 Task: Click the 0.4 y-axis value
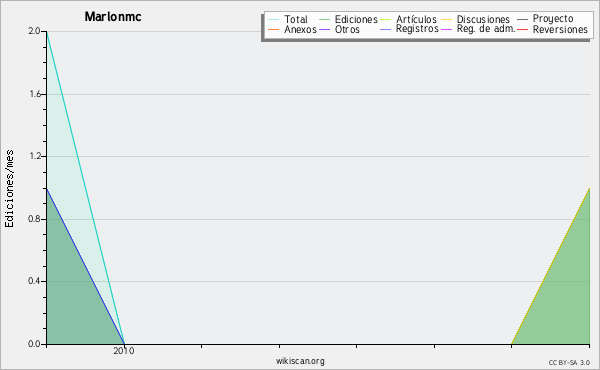pos(34,281)
